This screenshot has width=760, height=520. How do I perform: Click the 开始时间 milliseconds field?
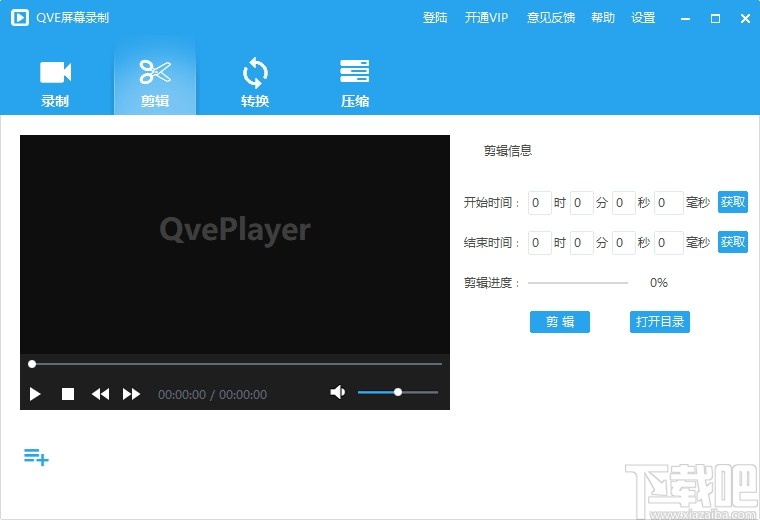(669, 203)
